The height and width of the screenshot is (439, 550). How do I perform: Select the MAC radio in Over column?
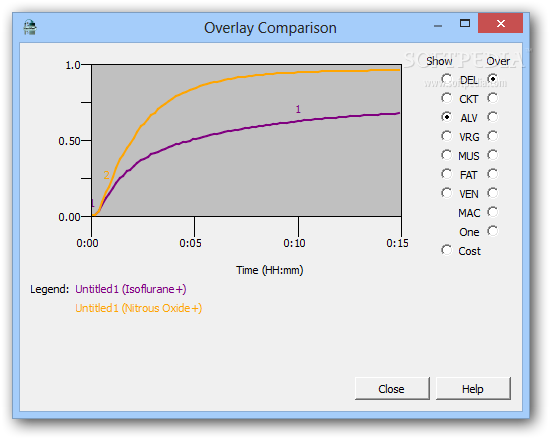pos(493,212)
